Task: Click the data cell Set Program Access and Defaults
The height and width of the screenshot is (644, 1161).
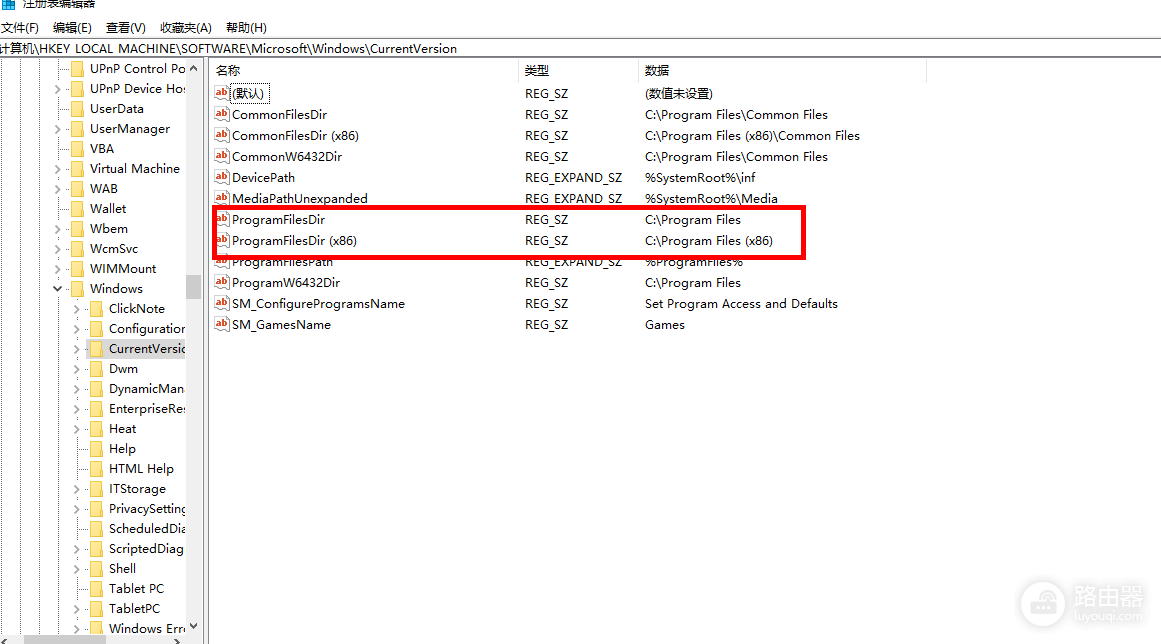Action: point(741,303)
